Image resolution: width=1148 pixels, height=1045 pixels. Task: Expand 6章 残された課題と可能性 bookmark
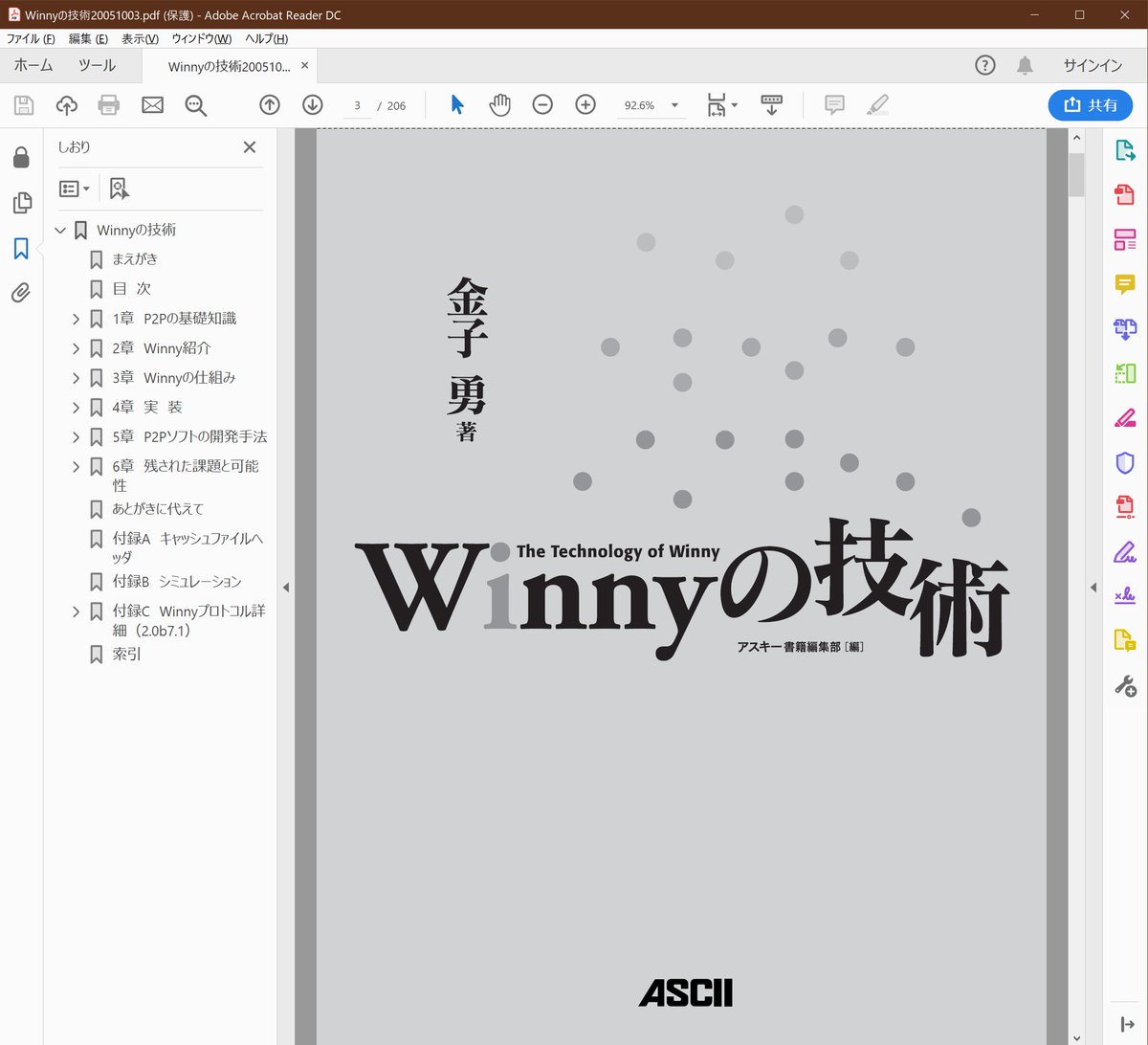click(77, 467)
